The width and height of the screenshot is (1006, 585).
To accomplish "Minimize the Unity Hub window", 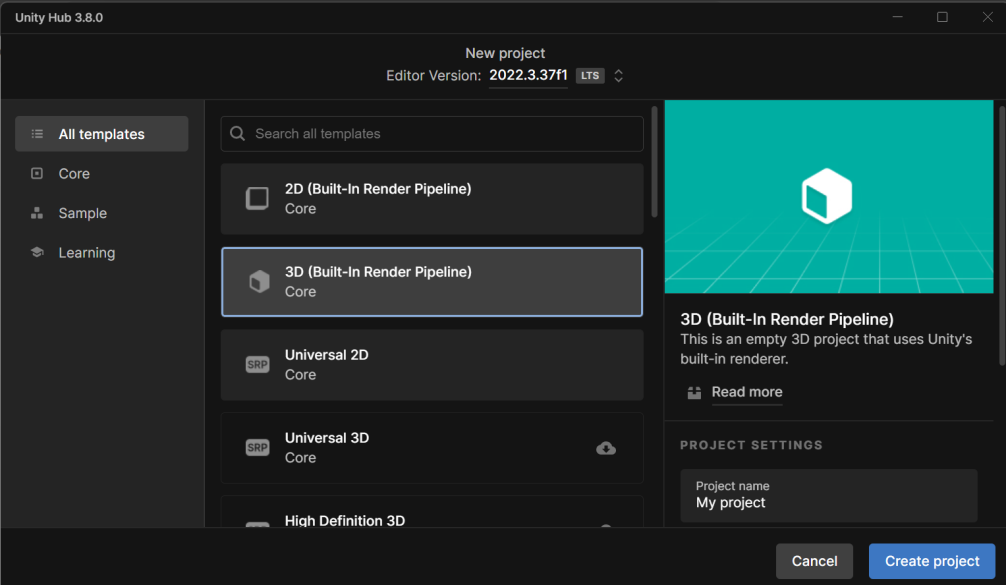I will click(x=898, y=17).
